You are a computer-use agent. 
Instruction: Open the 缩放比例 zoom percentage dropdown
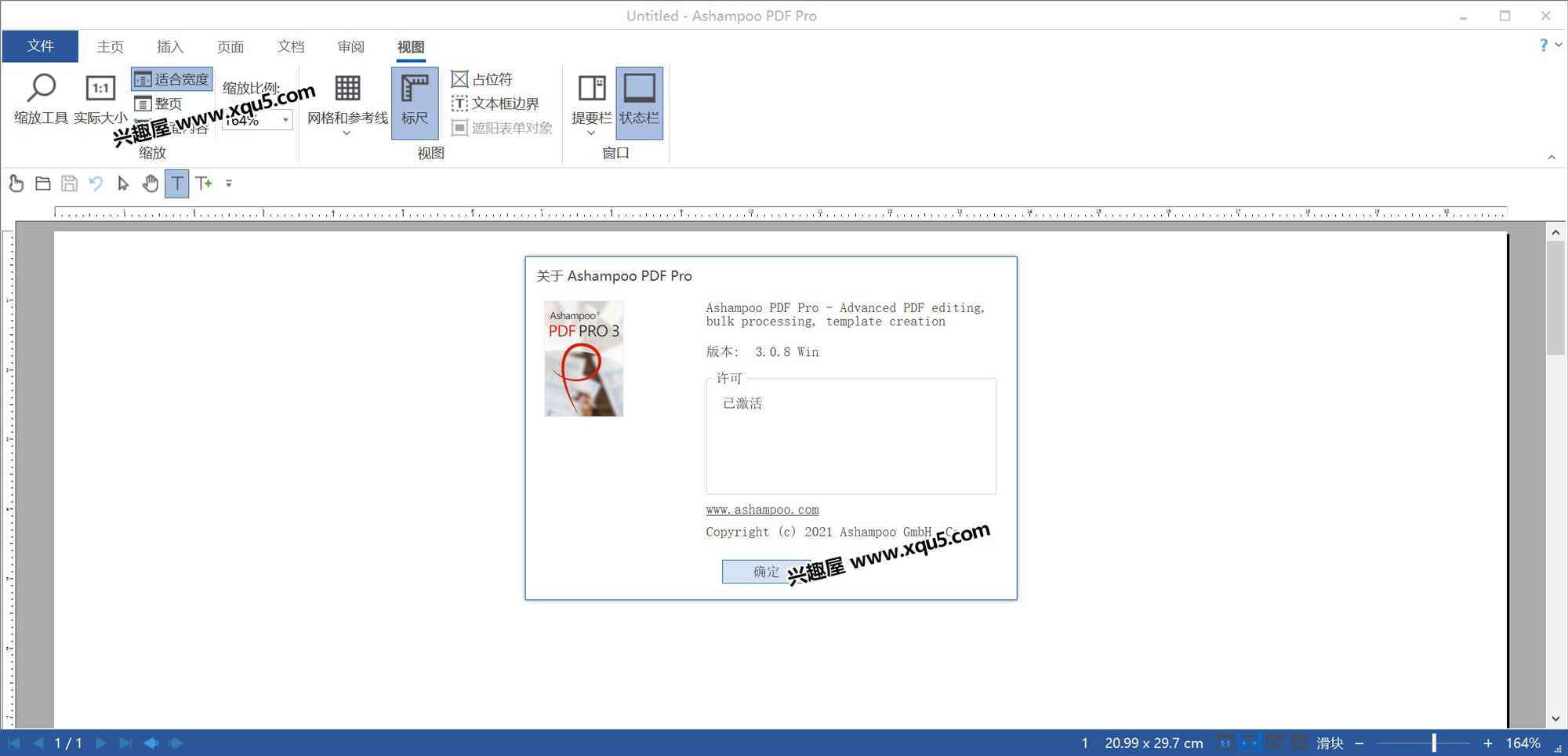point(285,120)
